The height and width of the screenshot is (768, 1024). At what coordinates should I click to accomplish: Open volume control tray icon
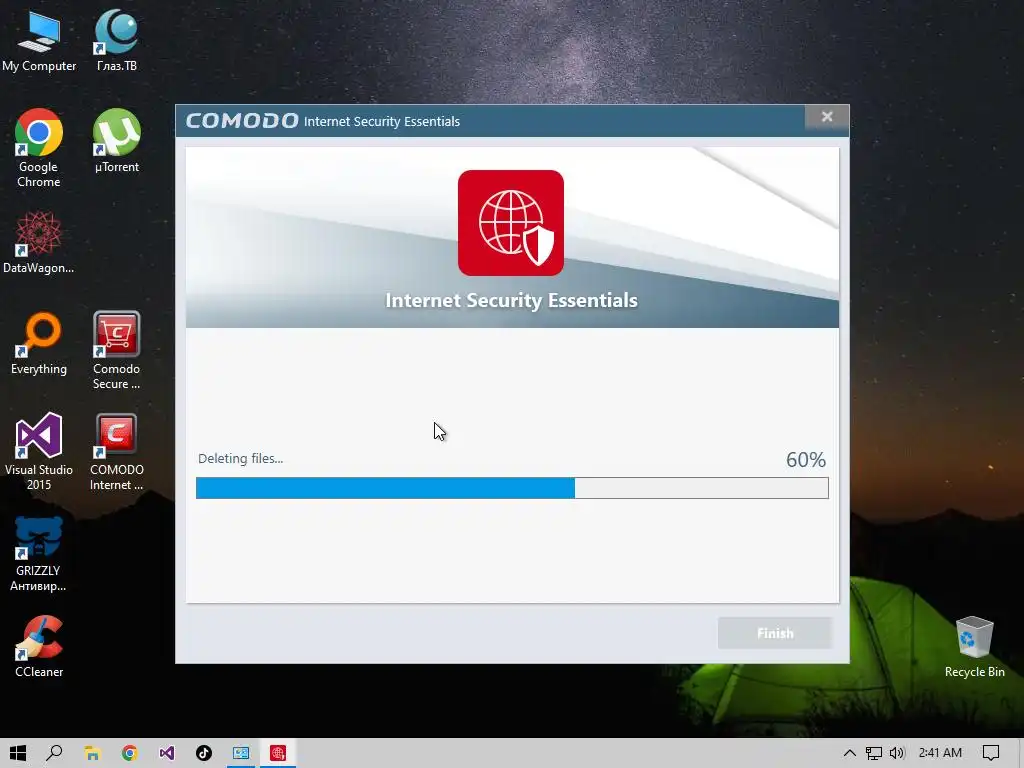pyautogui.click(x=897, y=753)
